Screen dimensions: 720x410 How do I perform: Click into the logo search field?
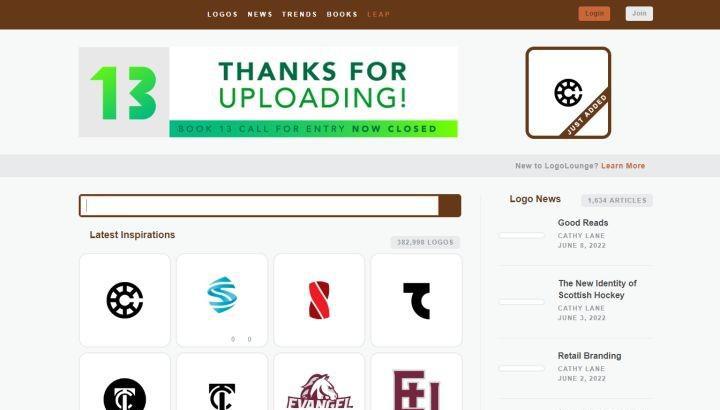(259, 206)
